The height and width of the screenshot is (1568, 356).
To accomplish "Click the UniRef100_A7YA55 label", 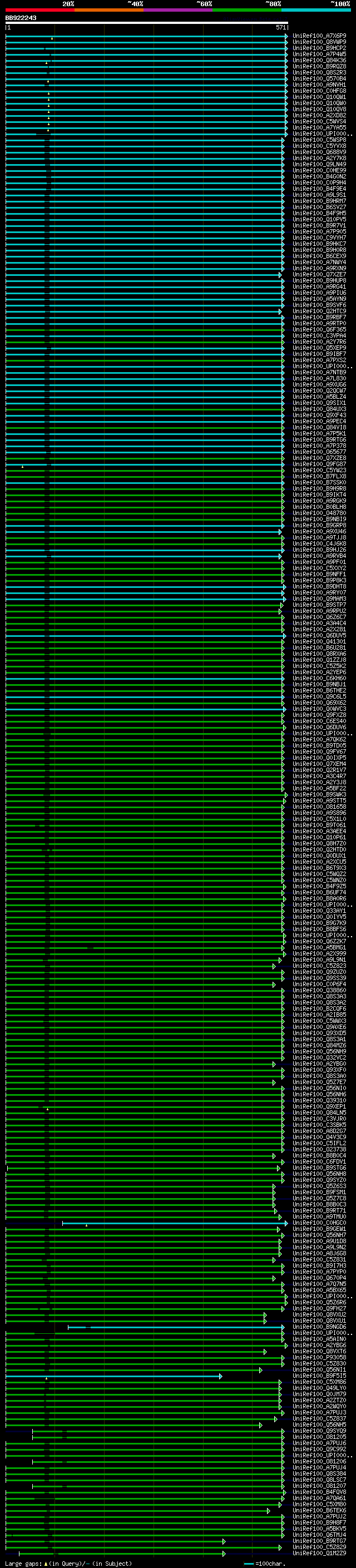I will tap(319, 128).
